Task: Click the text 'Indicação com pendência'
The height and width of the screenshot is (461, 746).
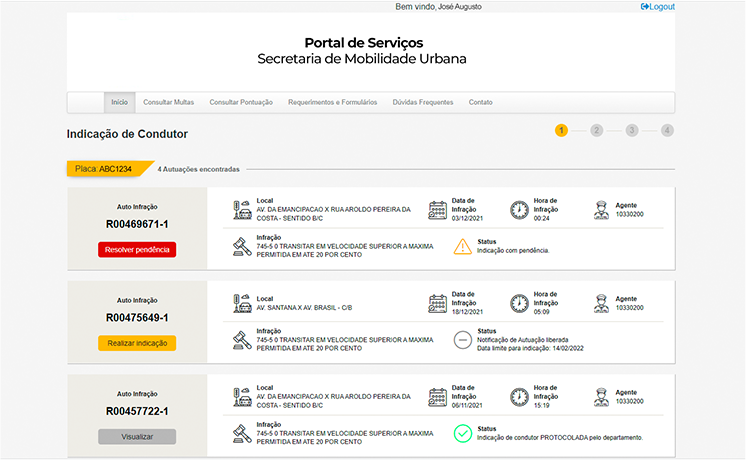Action: 513,251
